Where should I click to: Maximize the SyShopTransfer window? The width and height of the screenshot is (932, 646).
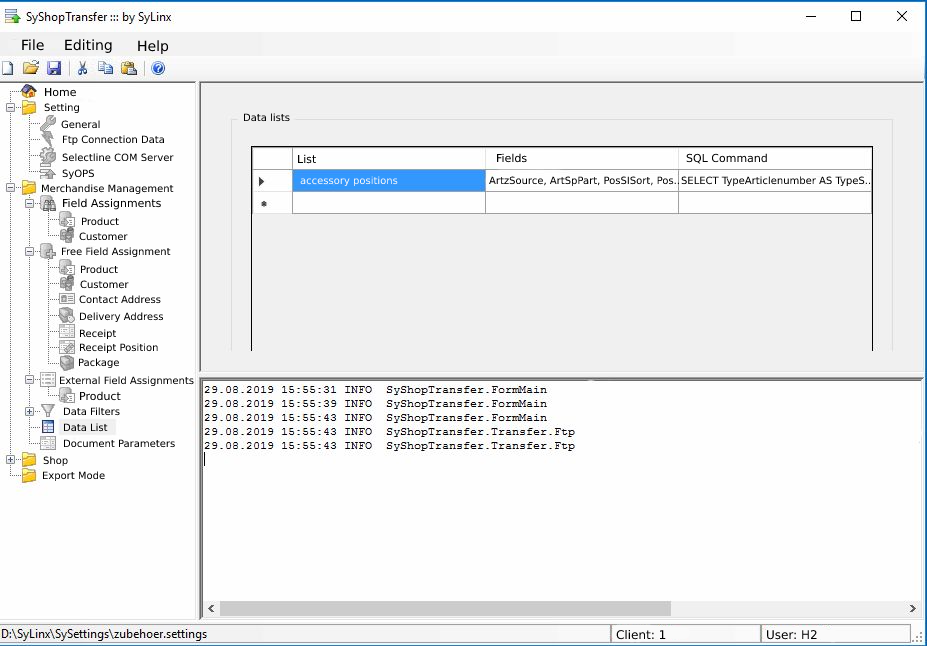[x=856, y=17]
